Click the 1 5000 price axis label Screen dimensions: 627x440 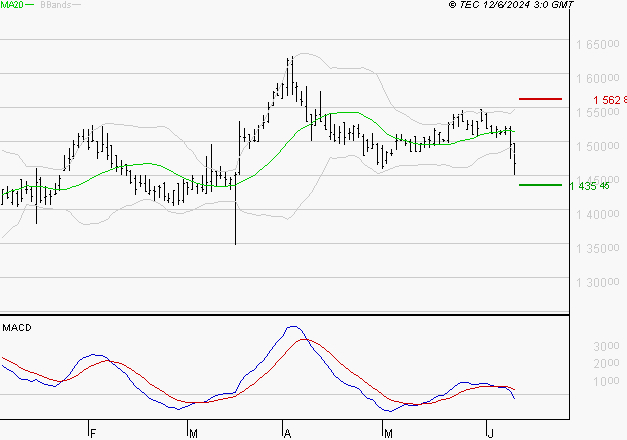pyautogui.click(x=598, y=146)
